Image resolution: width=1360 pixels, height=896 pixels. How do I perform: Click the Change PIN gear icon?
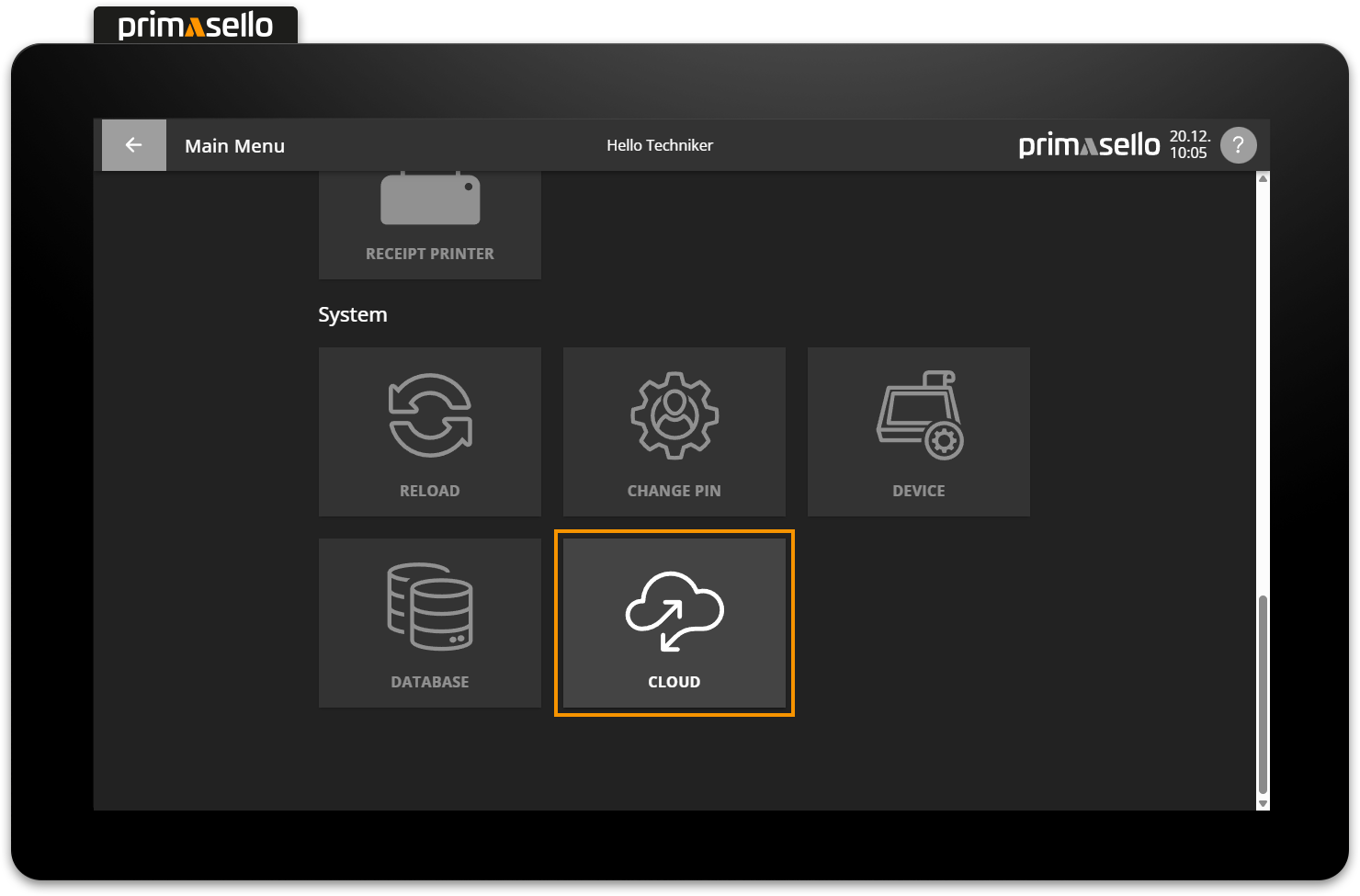click(674, 415)
